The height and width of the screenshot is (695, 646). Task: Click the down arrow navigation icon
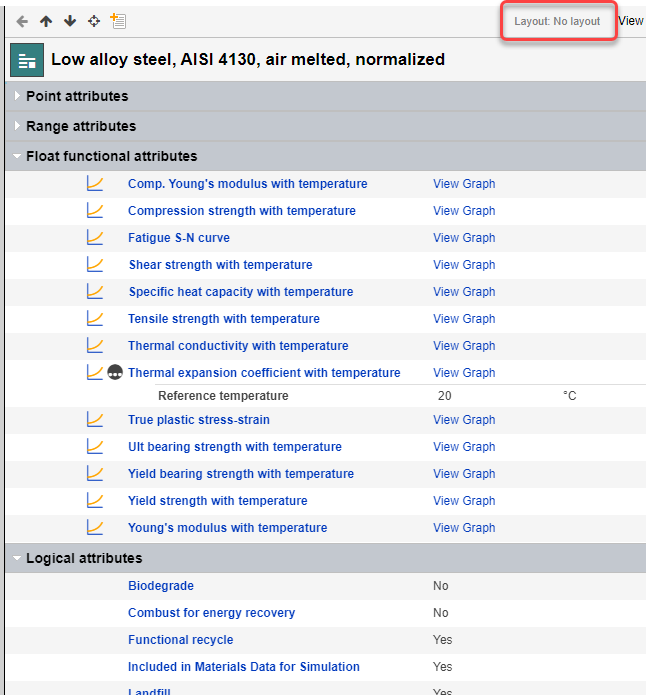70,21
